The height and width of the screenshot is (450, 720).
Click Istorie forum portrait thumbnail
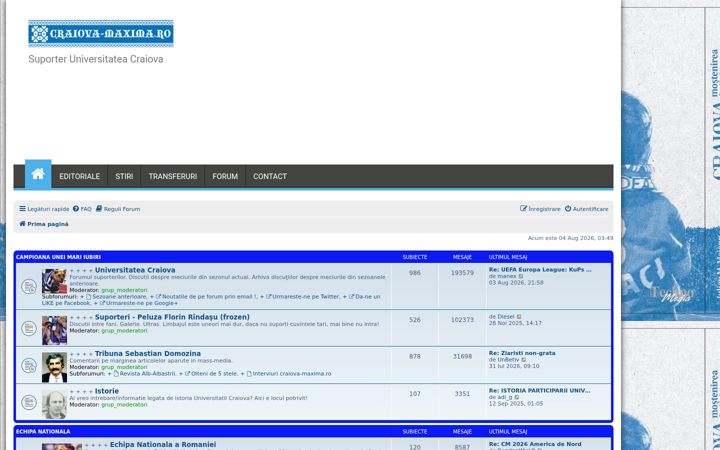(54, 405)
